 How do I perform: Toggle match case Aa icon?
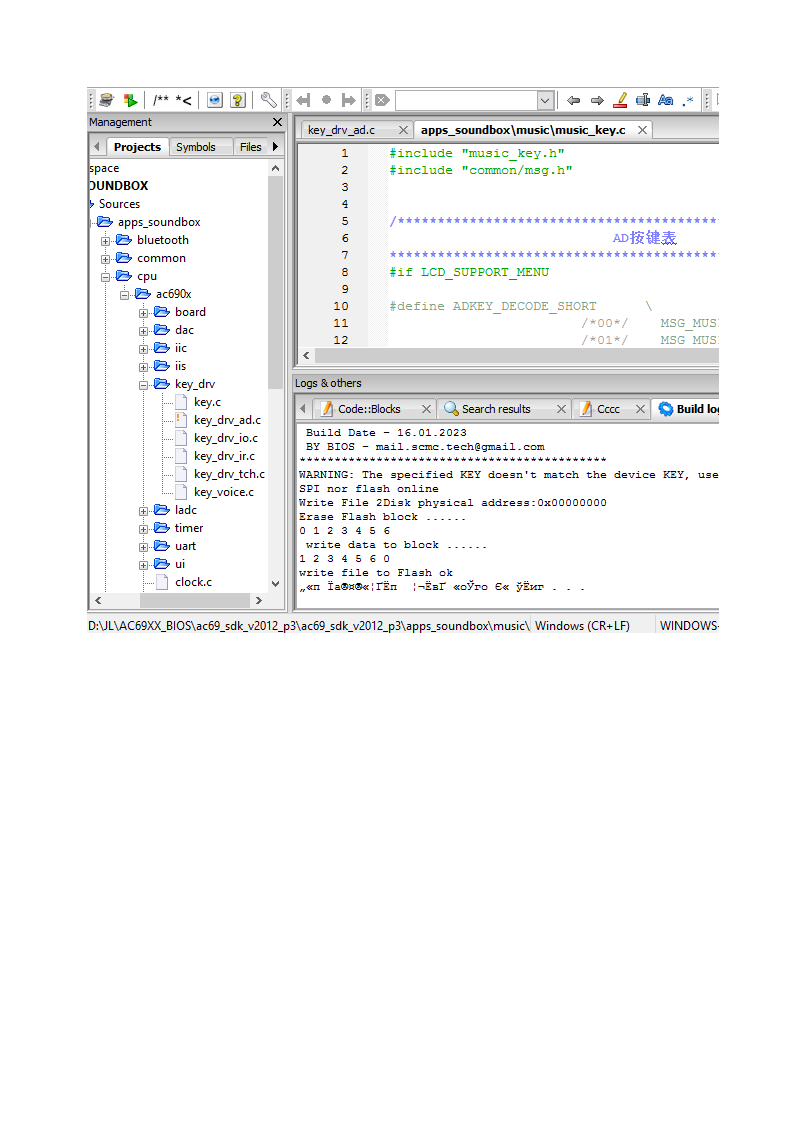[x=666, y=100]
